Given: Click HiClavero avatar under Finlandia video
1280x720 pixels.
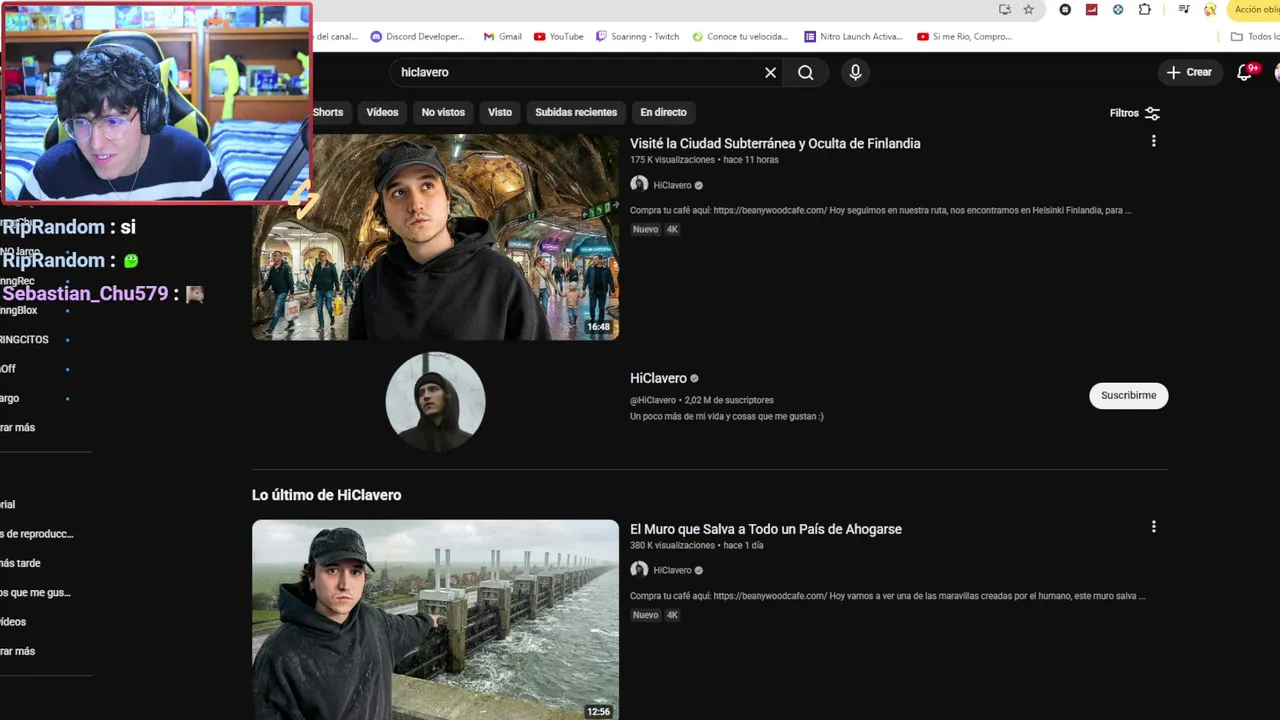Looking at the screenshot, I should pyautogui.click(x=639, y=184).
